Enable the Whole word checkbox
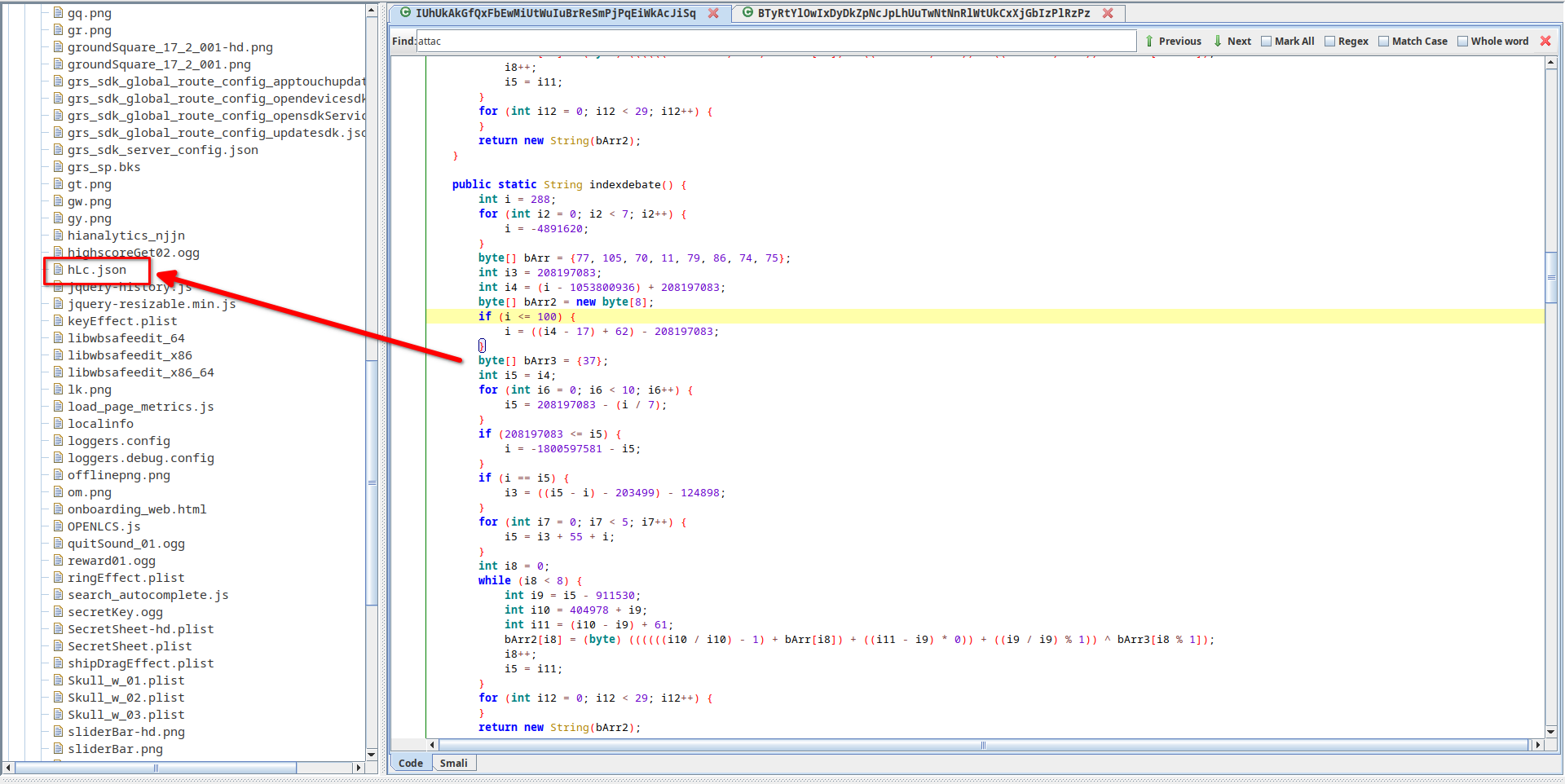 [1462, 42]
